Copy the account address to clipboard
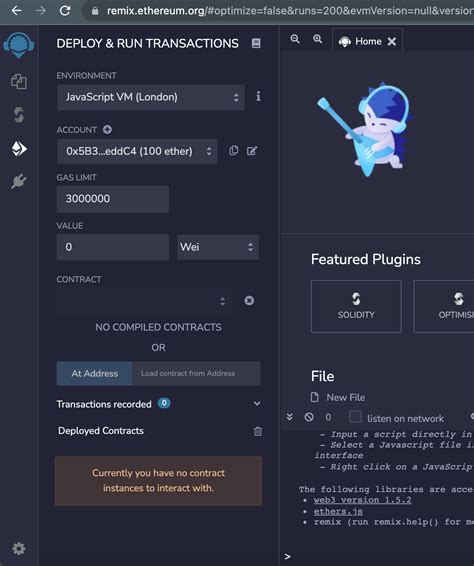Screen dimensions: 474x566 [234, 151]
